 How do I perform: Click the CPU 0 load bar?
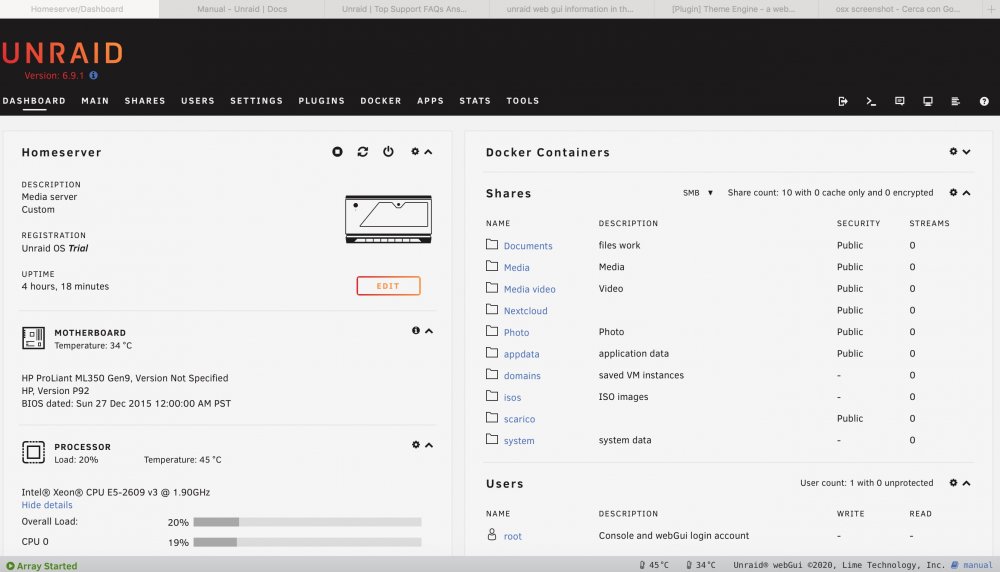(x=307, y=542)
